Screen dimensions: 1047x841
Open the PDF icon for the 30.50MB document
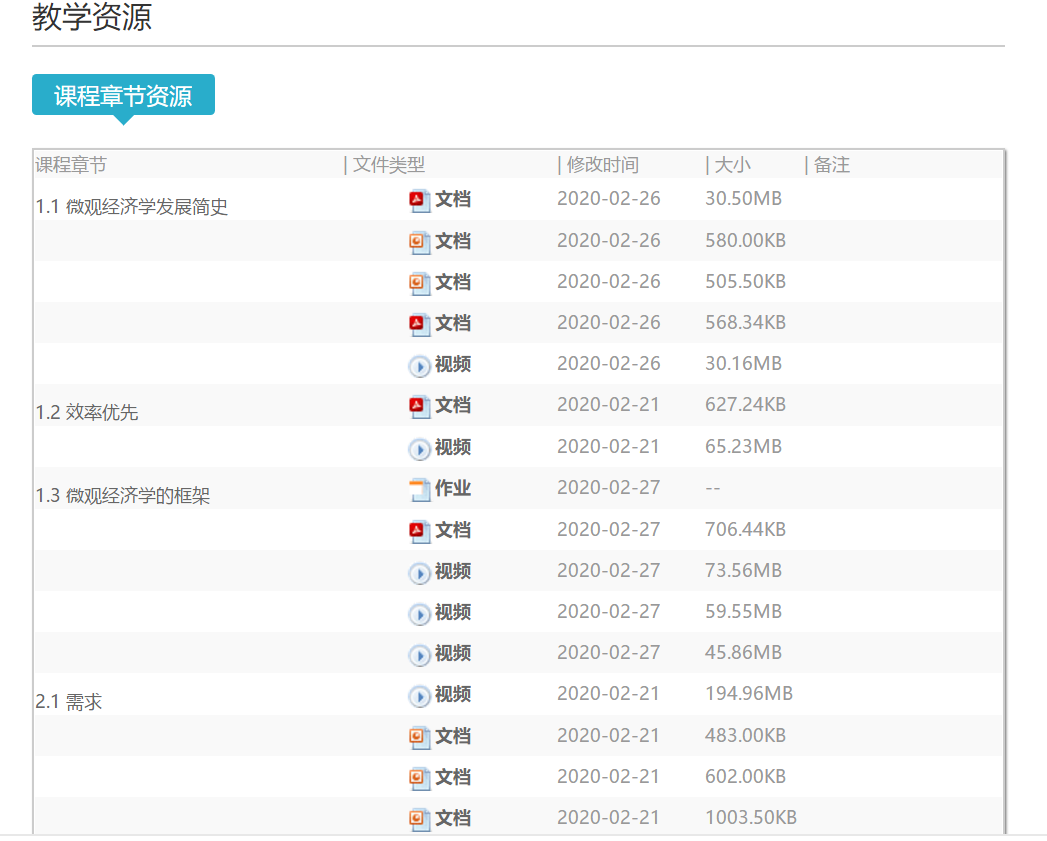[x=419, y=200]
